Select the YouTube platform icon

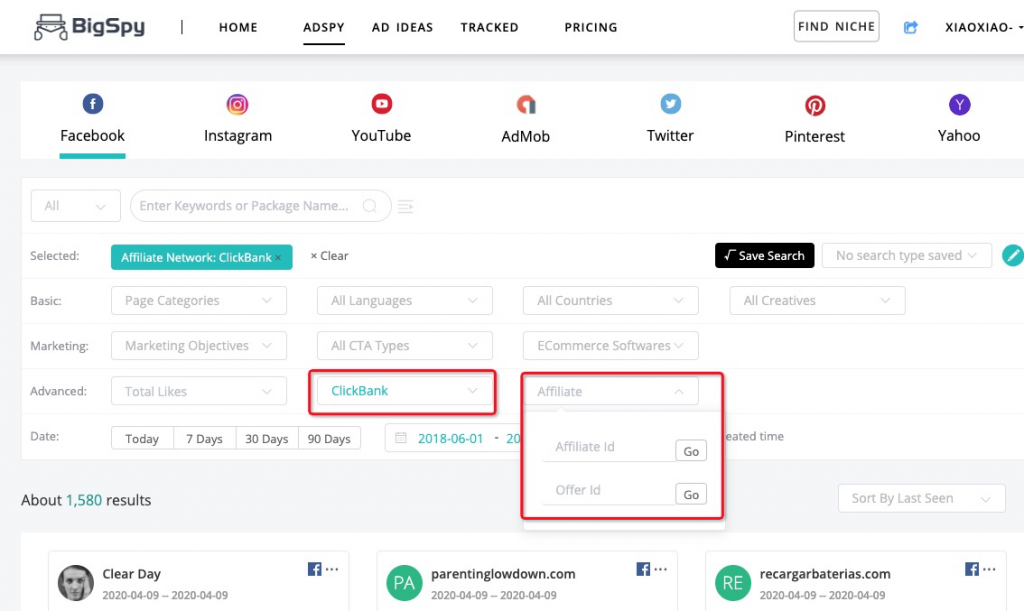pyautogui.click(x=381, y=104)
